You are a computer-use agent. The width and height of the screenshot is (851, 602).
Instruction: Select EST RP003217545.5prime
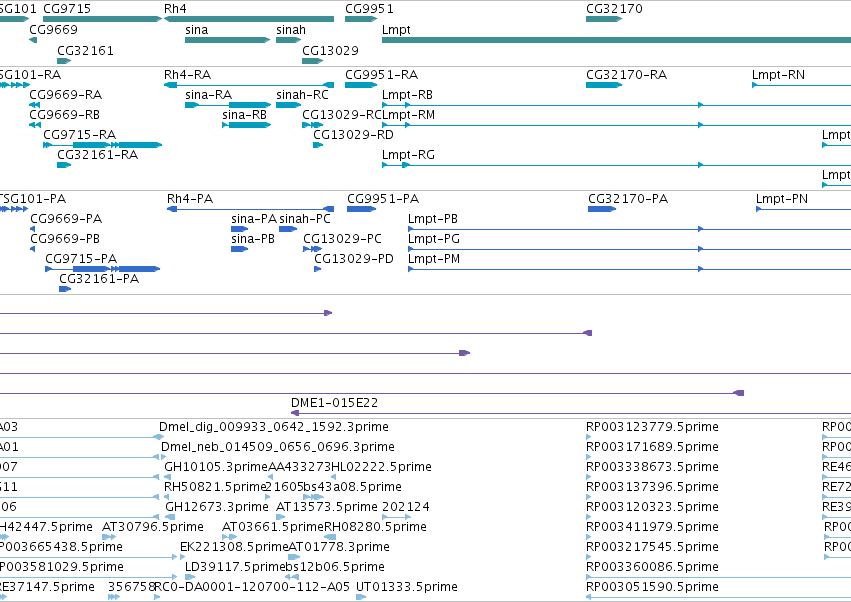(x=652, y=547)
